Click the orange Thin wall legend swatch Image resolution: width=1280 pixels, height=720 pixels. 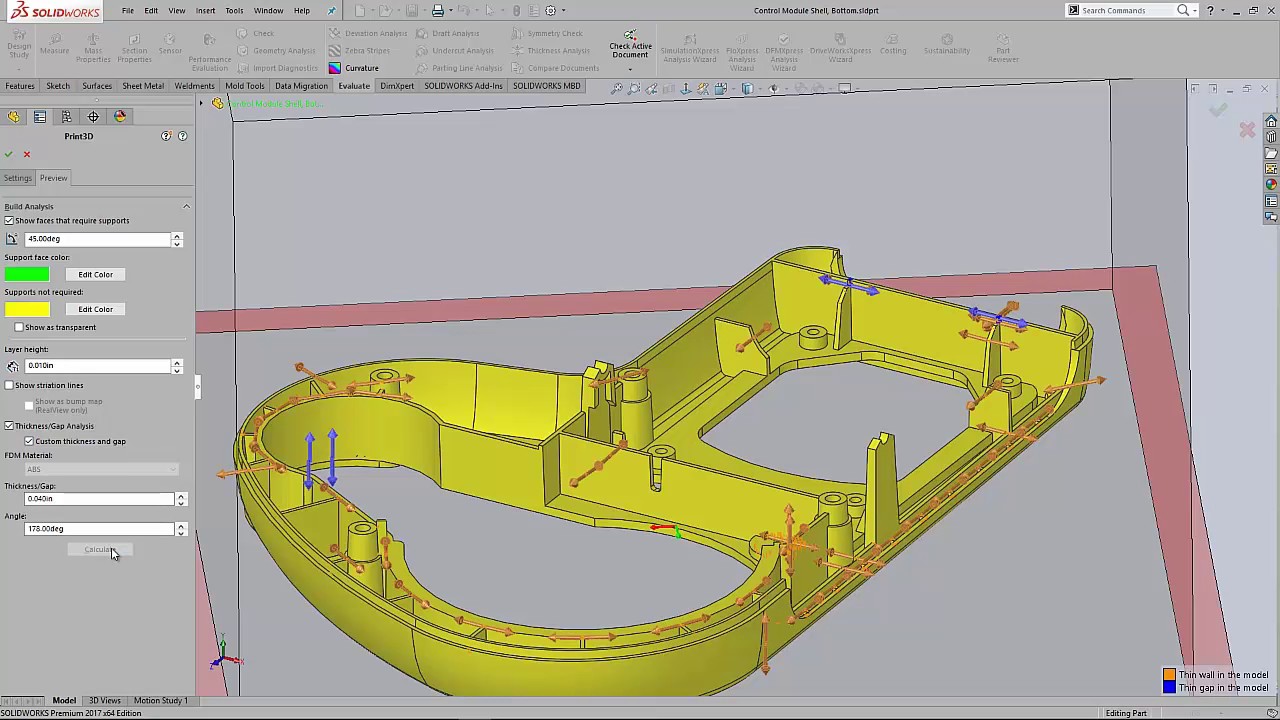tap(1169, 675)
